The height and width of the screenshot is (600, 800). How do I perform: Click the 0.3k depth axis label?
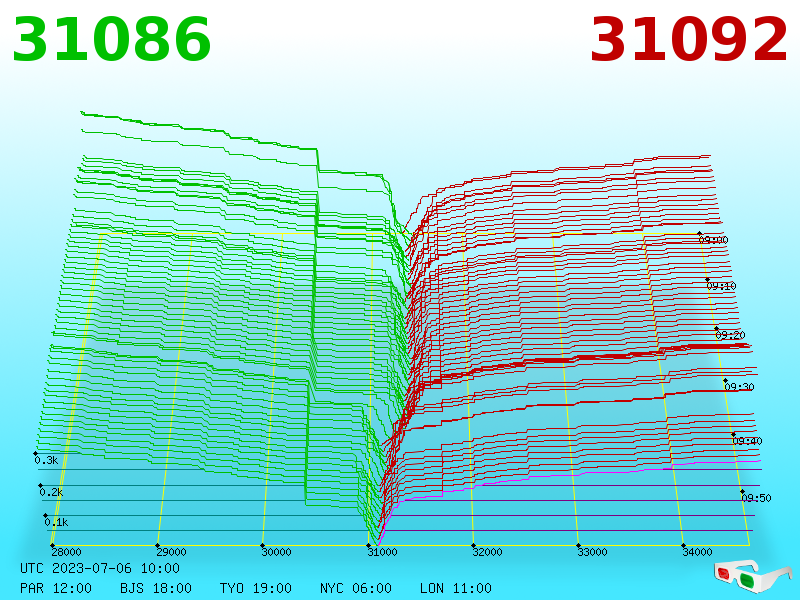[x=46, y=460]
